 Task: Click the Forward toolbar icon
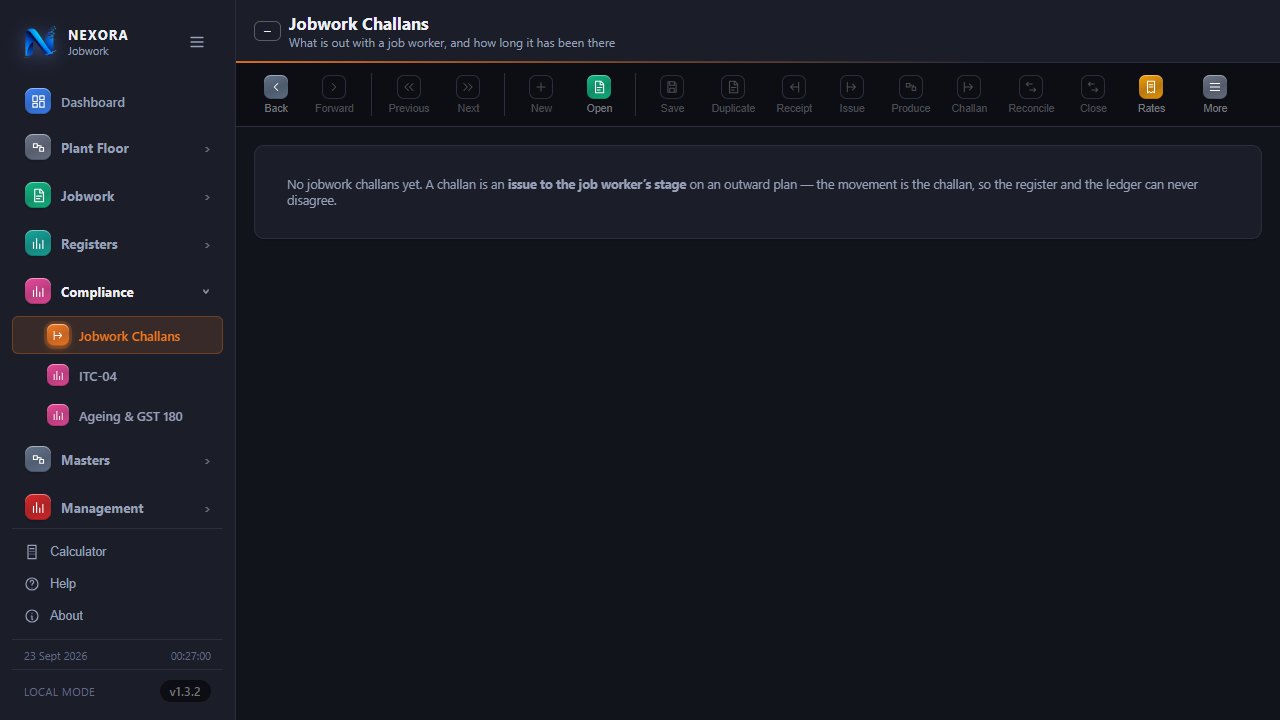coord(334,87)
